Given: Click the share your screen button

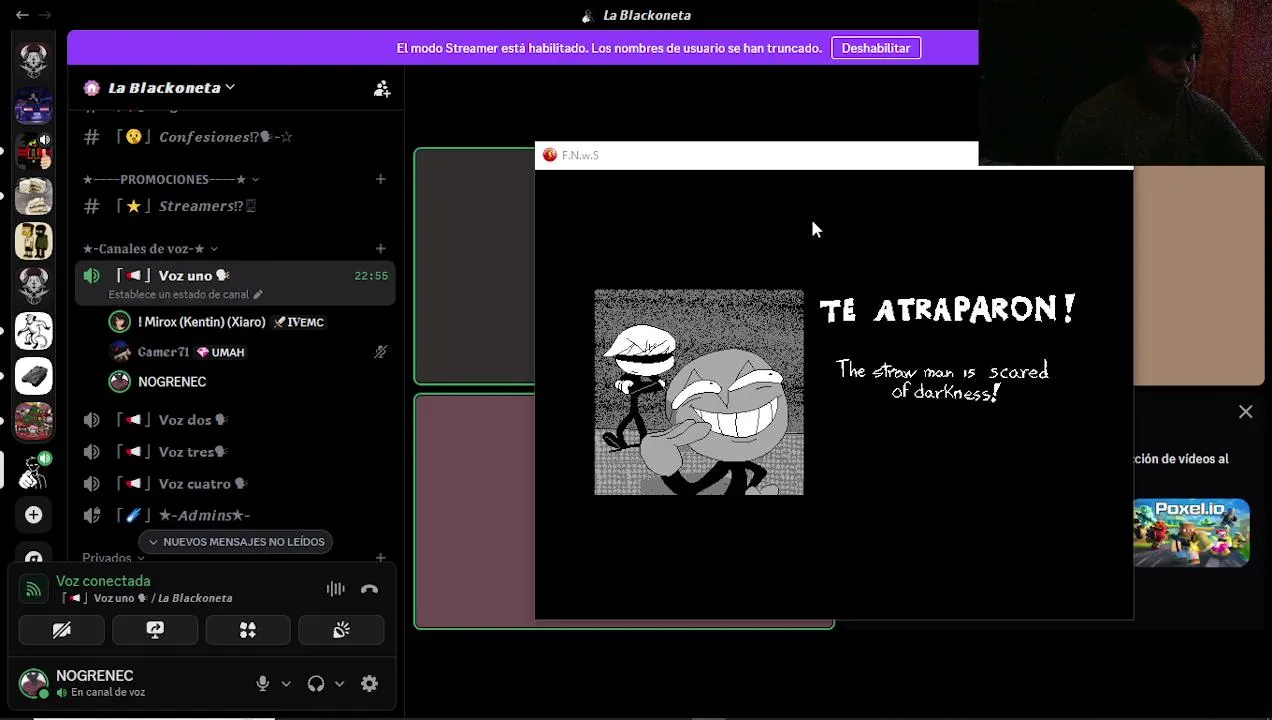Looking at the screenshot, I should 154,630.
